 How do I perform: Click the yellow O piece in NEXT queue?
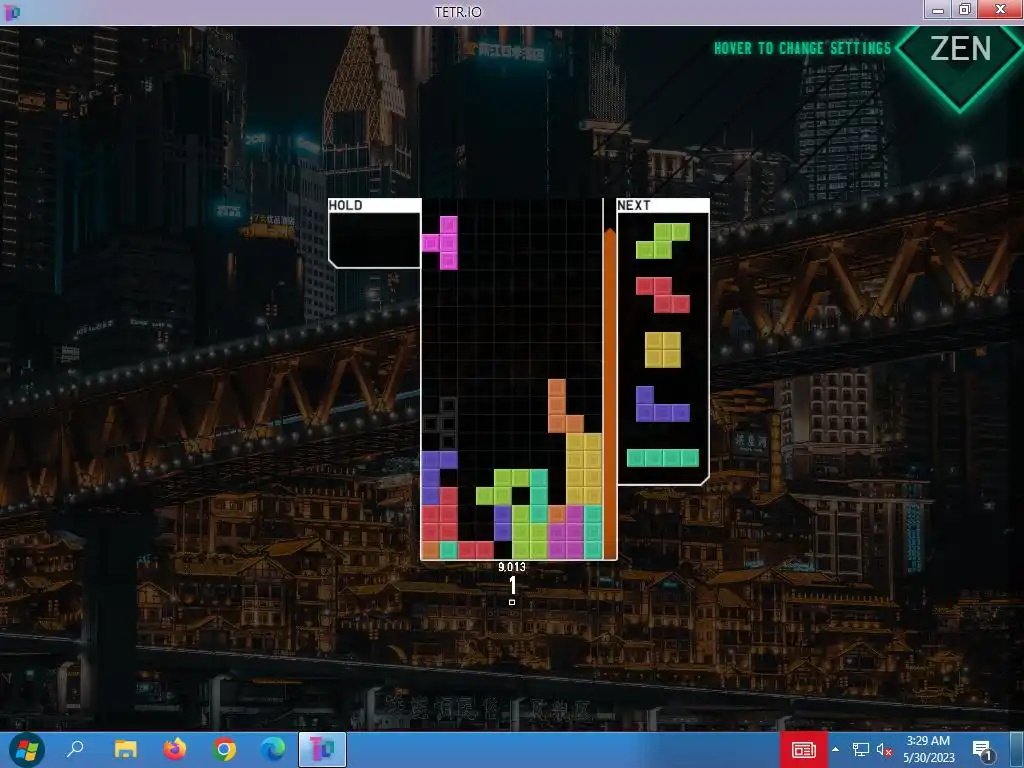[663, 349]
